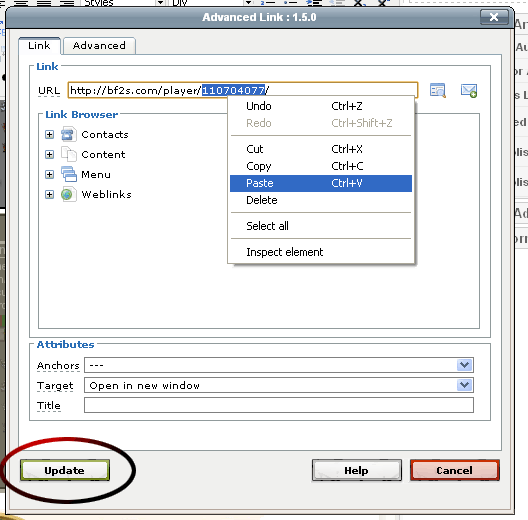Choose Paste from the context menu

point(321,183)
